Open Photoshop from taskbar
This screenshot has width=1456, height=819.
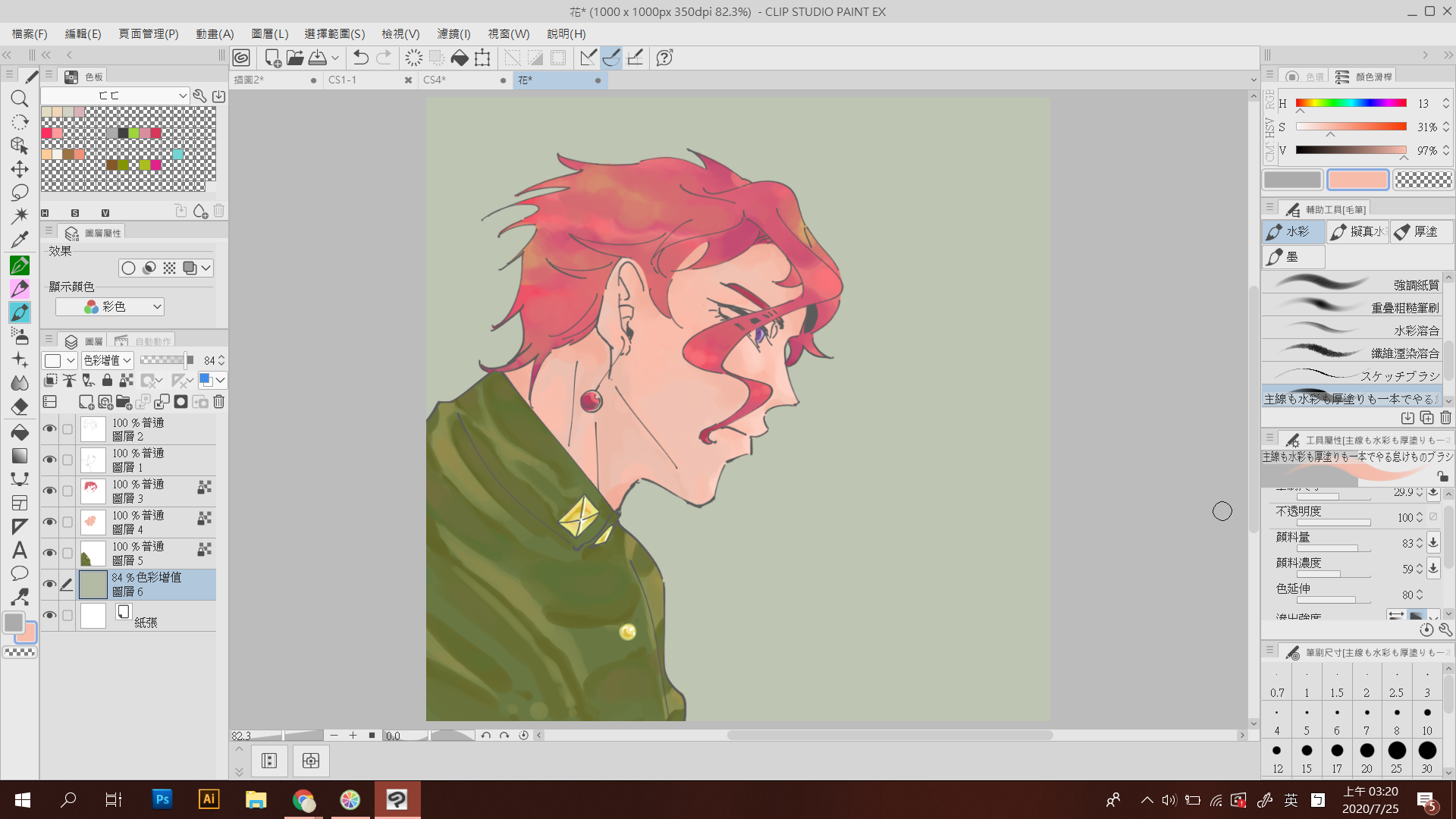click(162, 799)
